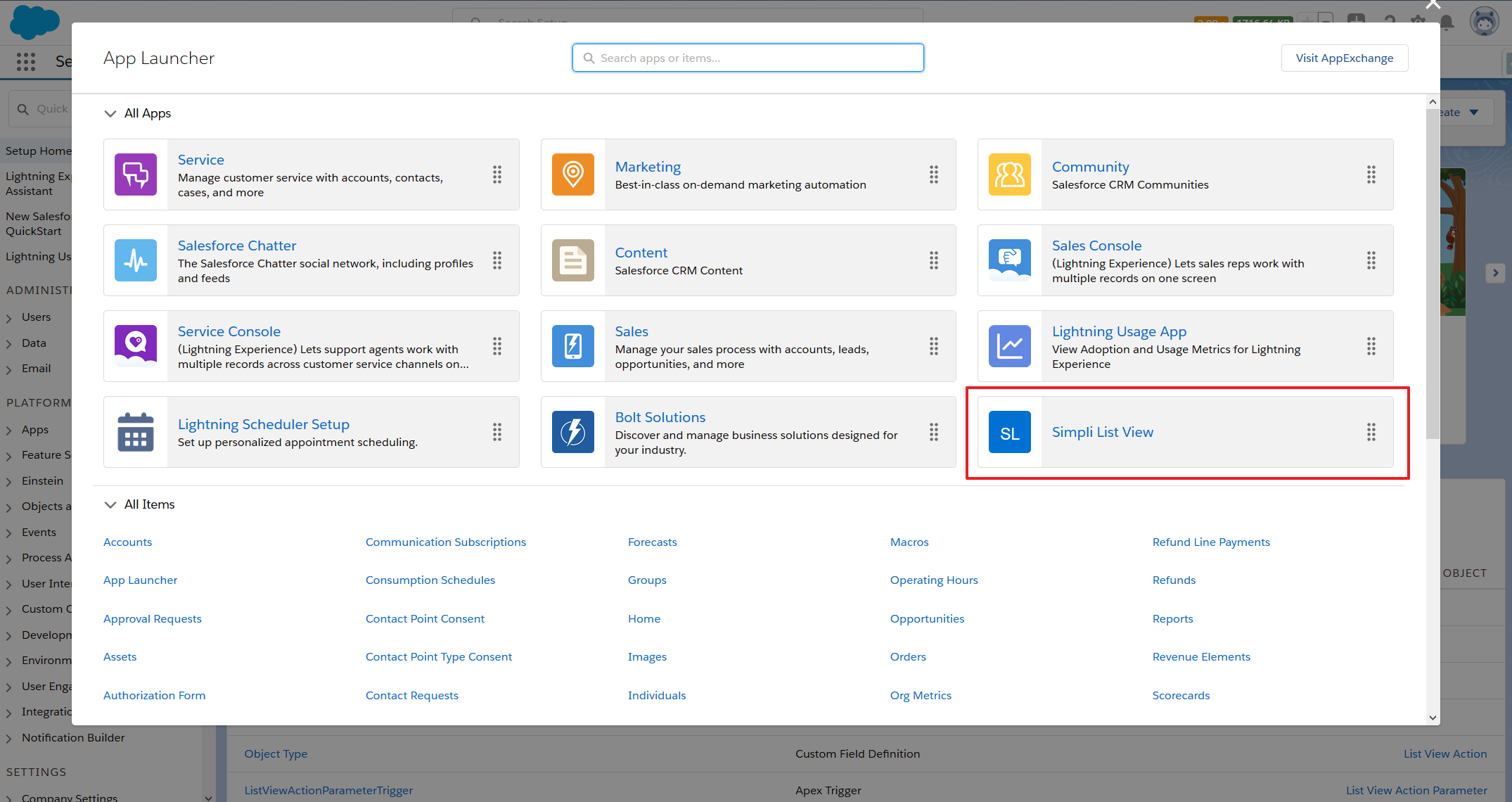The image size is (1512, 802).
Task: Click the drag handle on Bolt Solutions tile
Action: tap(934, 432)
